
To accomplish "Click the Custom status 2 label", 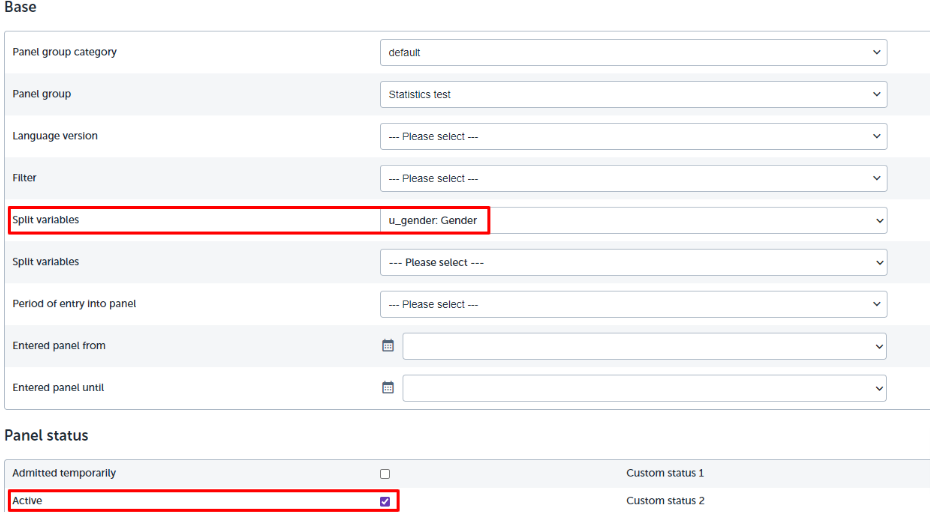I will click(665, 501).
